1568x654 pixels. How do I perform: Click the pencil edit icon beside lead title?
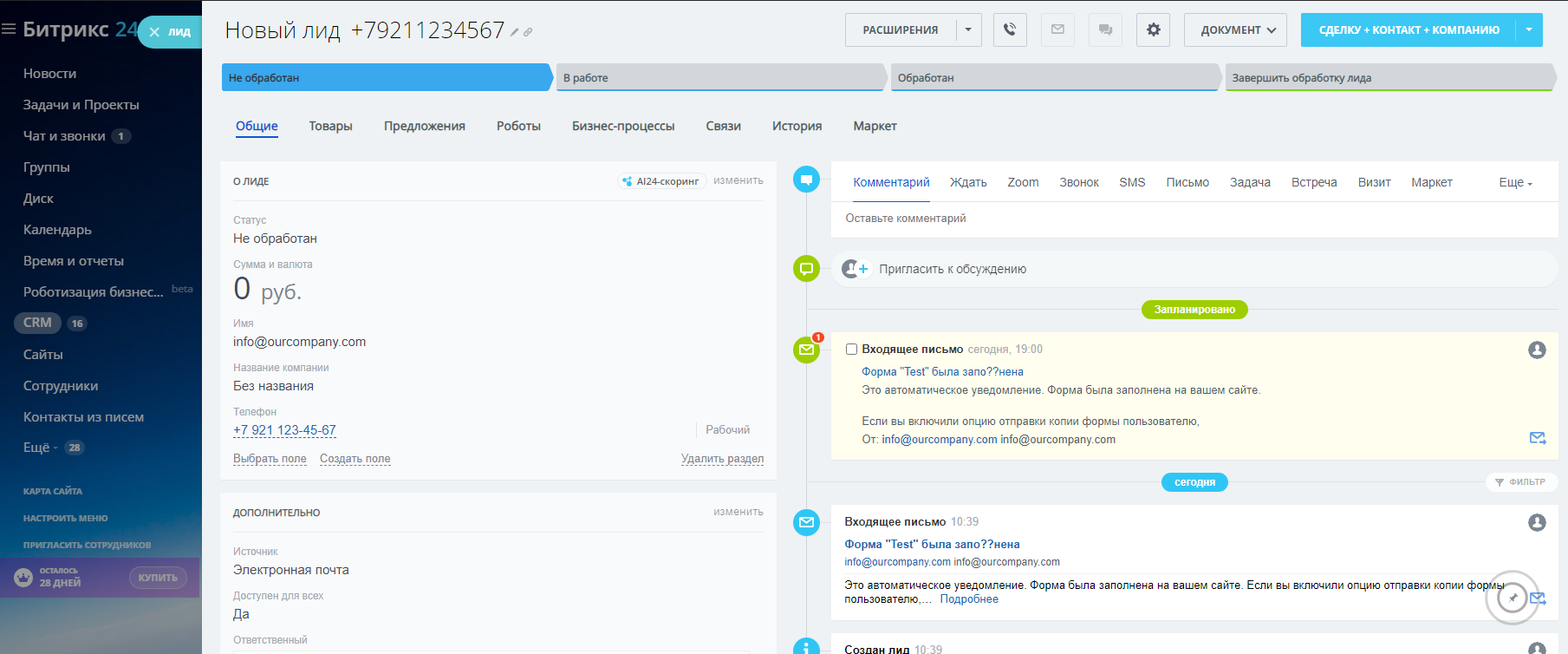point(514,32)
